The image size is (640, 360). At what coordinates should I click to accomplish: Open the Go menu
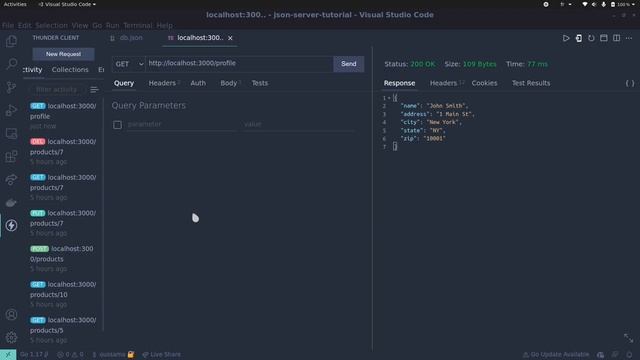[x=97, y=25]
